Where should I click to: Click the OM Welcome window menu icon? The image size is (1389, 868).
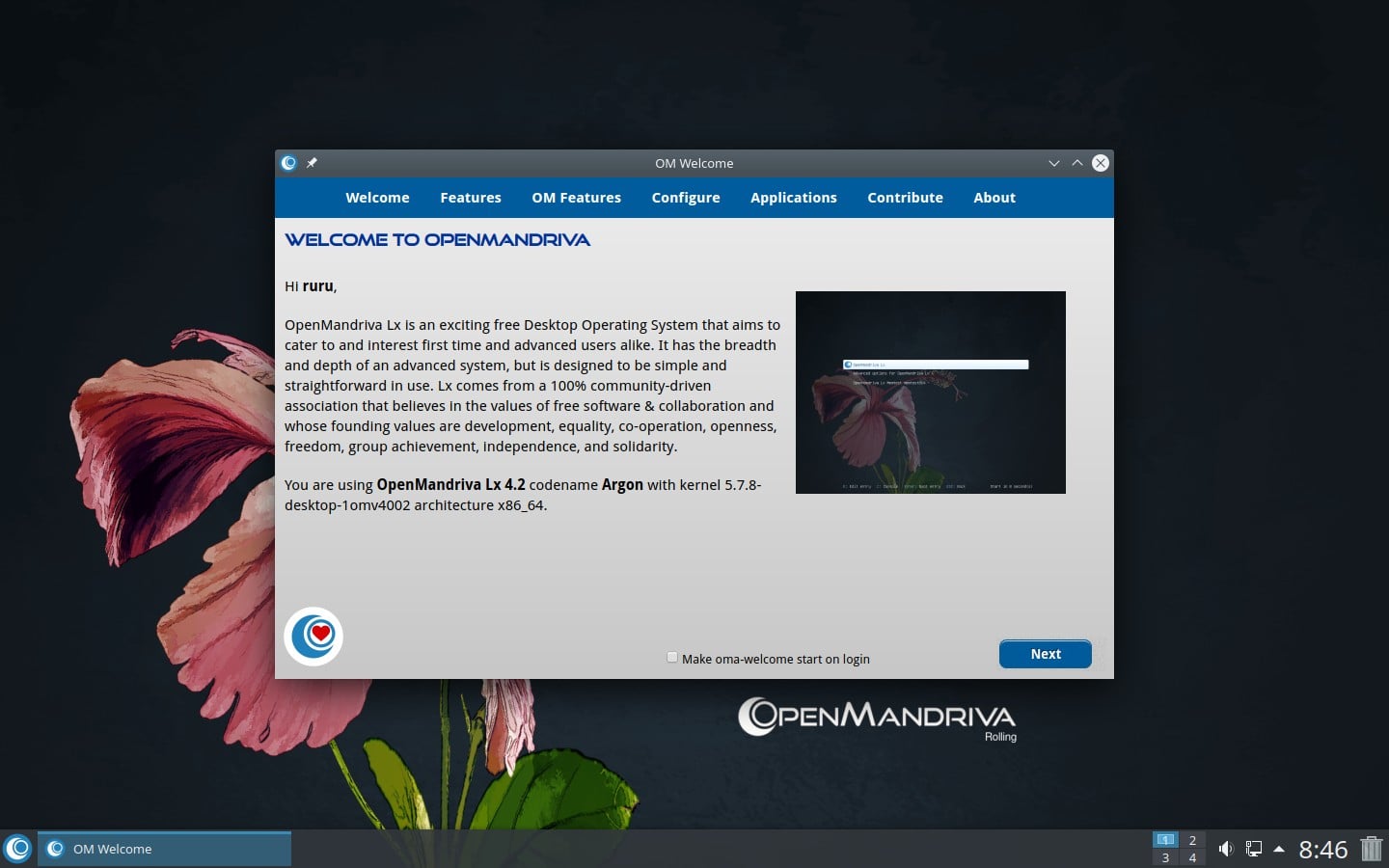point(288,163)
